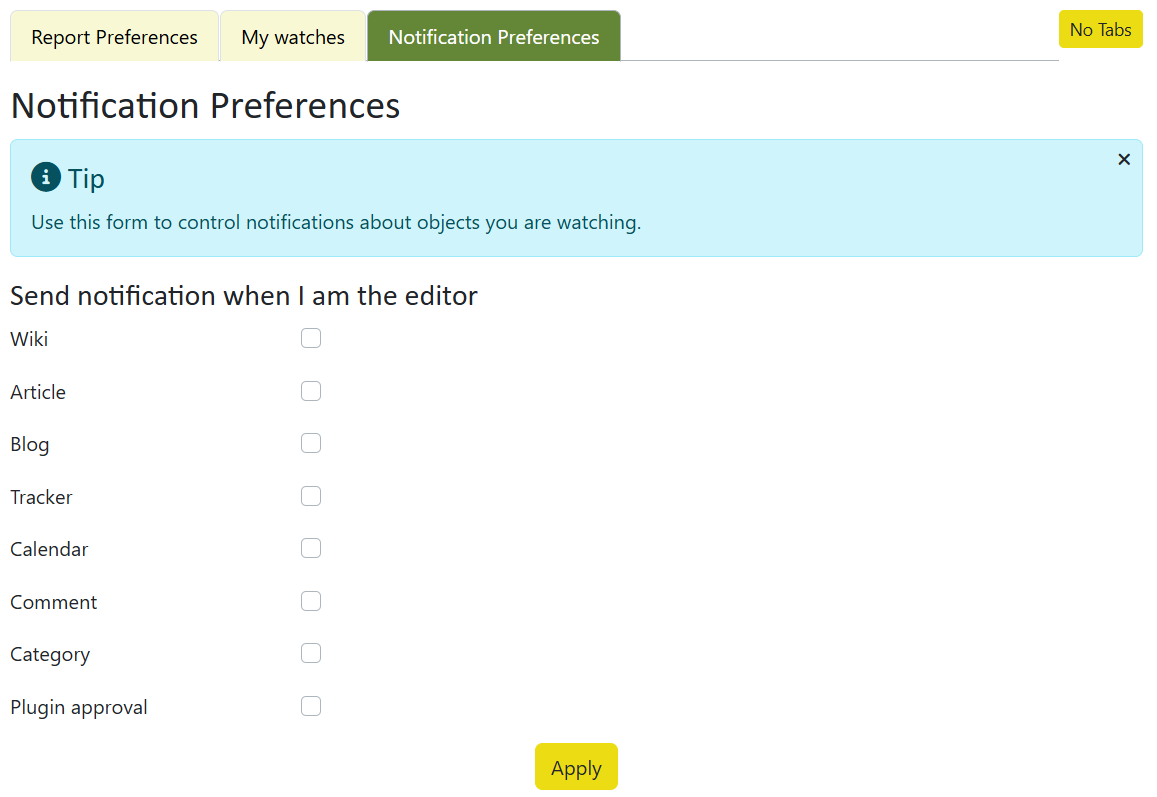Image resolution: width=1157 pixels, height=797 pixels.
Task: Click the Tip heading text
Action: pos(86,179)
